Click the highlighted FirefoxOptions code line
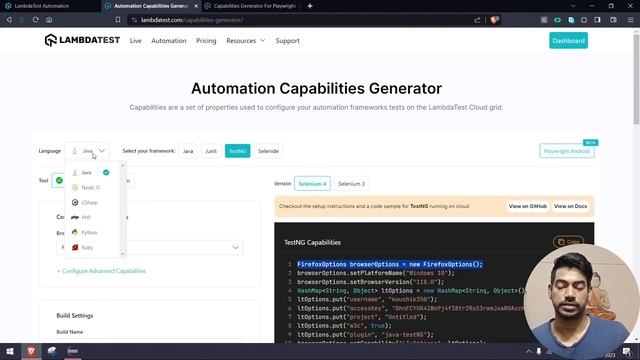 click(x=390, y=264)
